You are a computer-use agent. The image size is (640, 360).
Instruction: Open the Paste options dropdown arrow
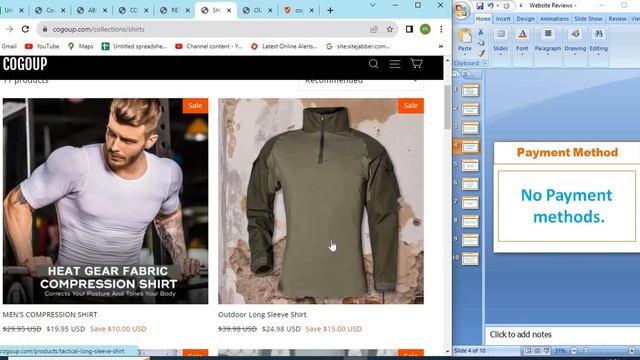[x=464, y=54]
